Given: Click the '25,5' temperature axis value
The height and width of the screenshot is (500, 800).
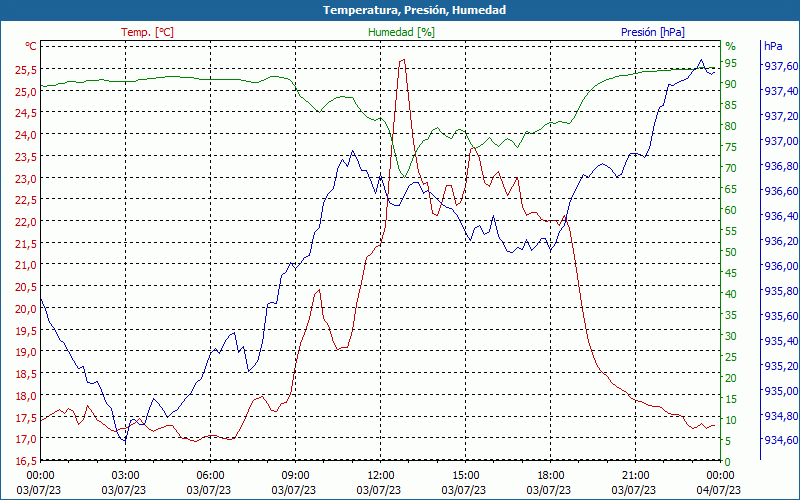Looking at the screenshot, I should 27,70.
